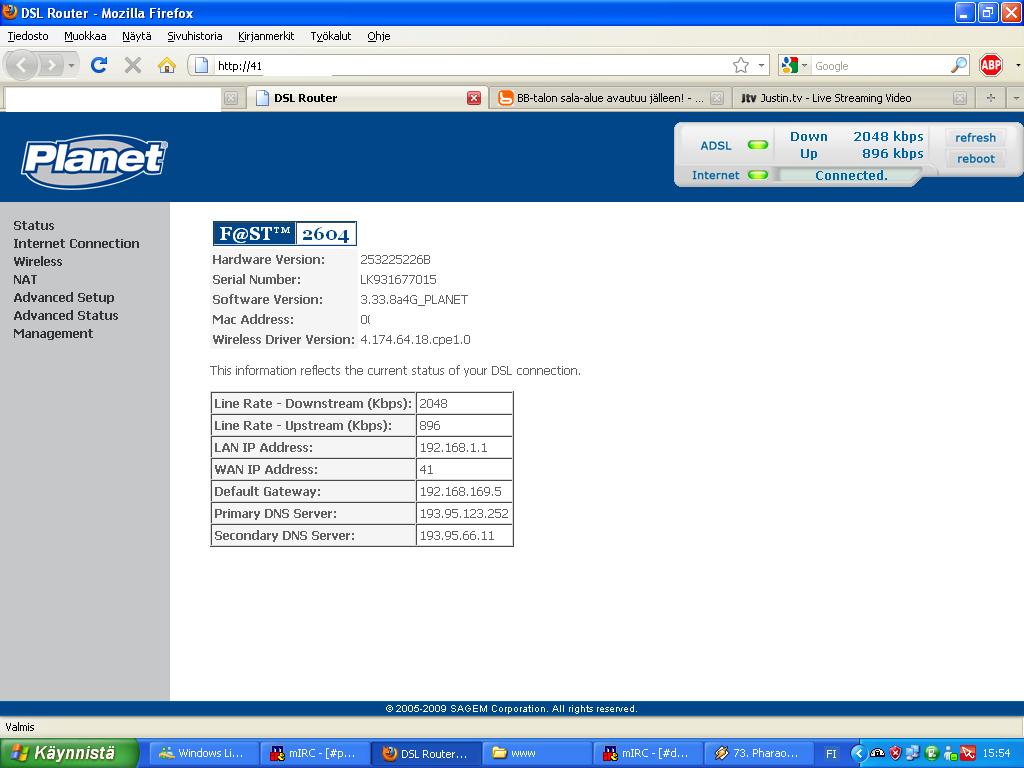Close the first blank tab
This screenshot has width=1024, height=768.
[x=231, y=98]
